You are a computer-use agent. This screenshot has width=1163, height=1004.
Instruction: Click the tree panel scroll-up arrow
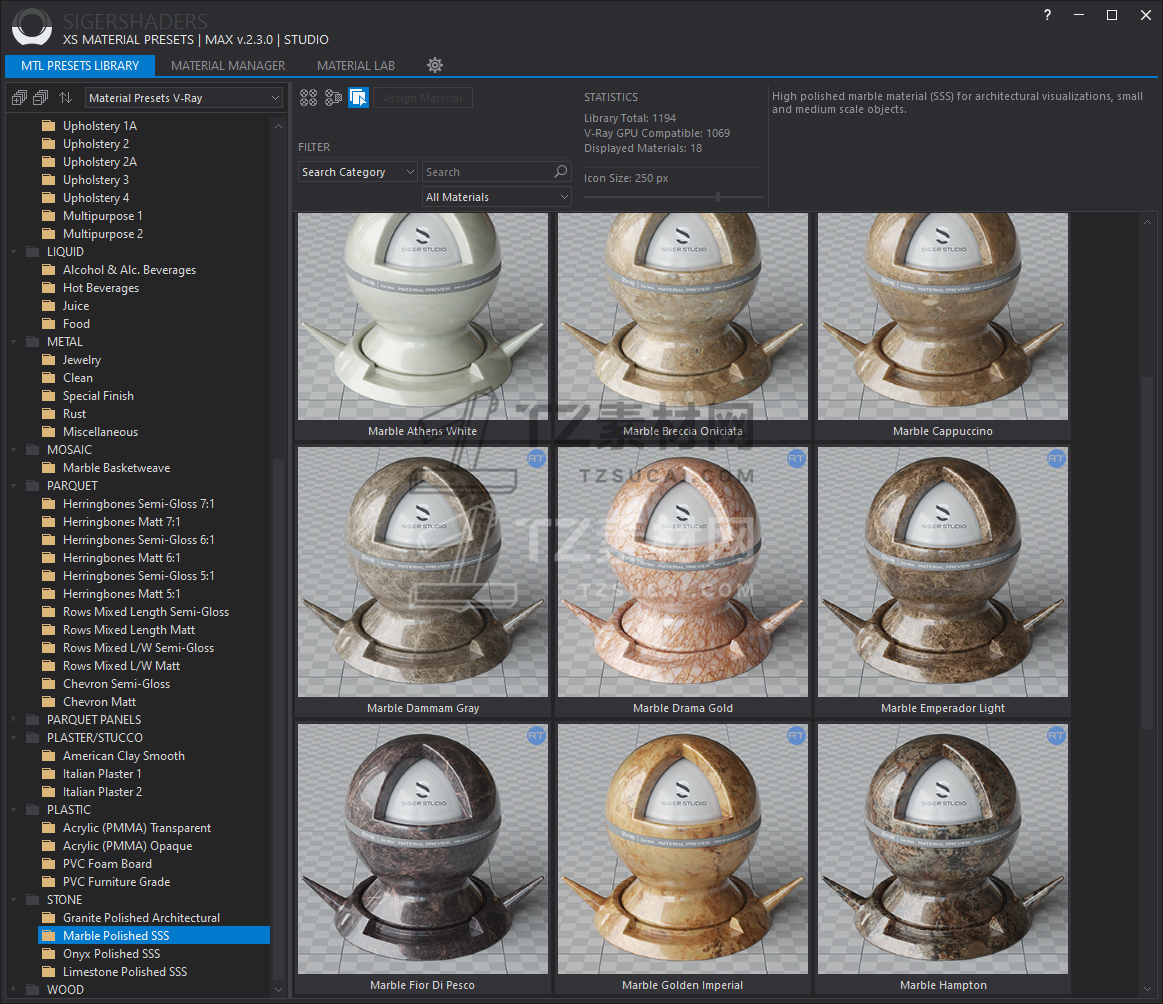pos(278,126)
